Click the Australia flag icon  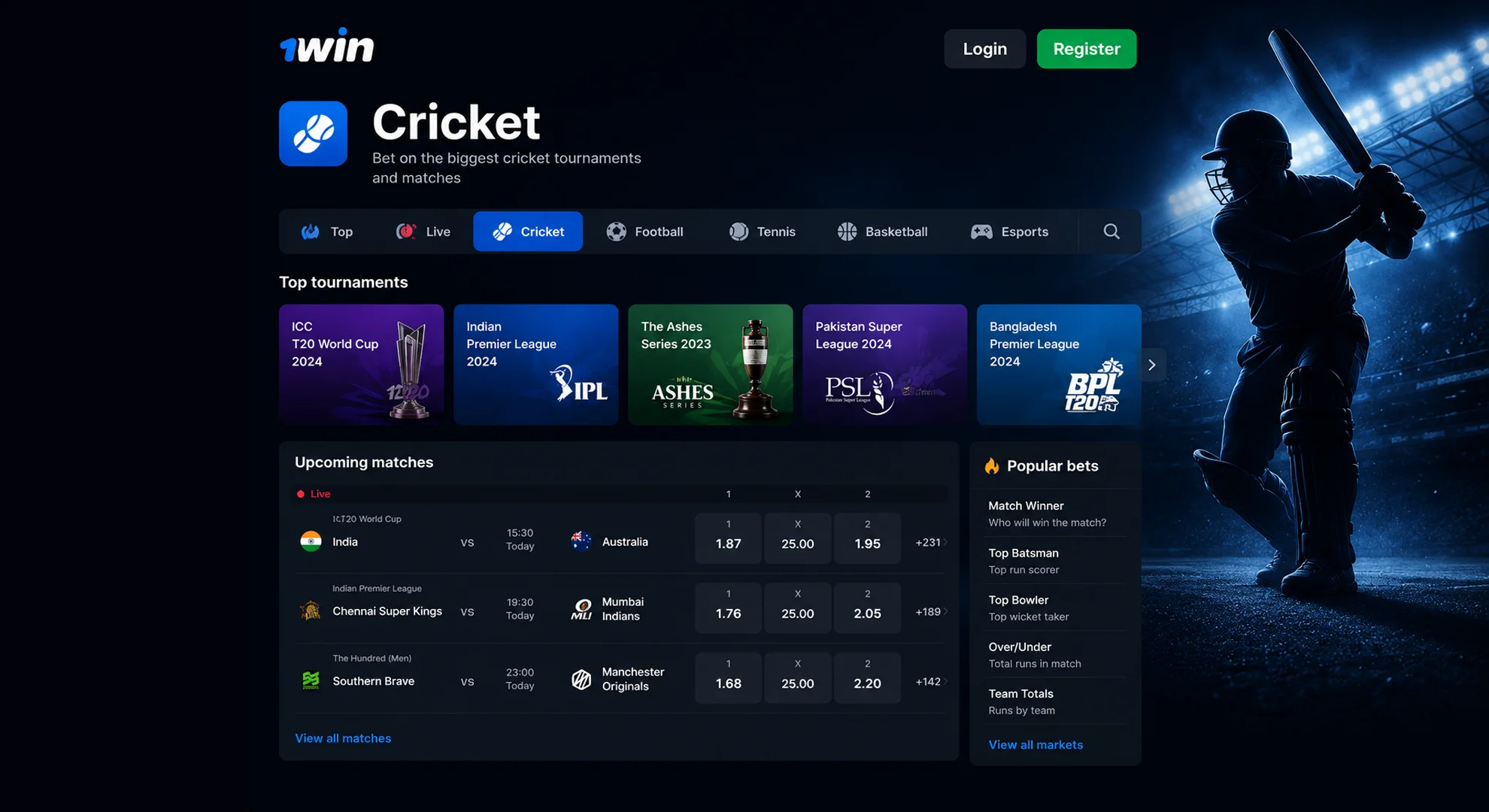point(581,541)
